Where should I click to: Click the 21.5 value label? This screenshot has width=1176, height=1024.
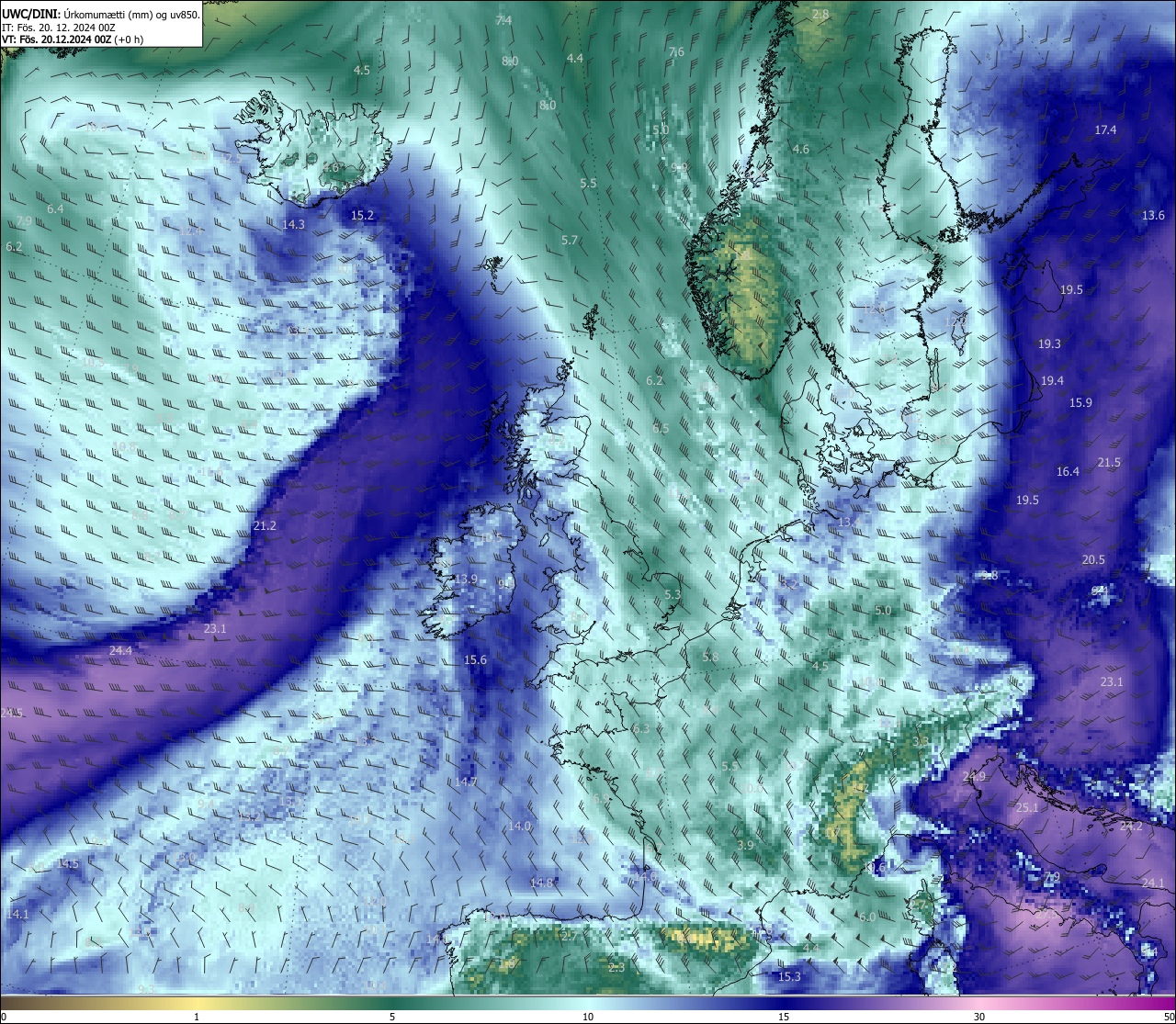[x=1109, y=463]
